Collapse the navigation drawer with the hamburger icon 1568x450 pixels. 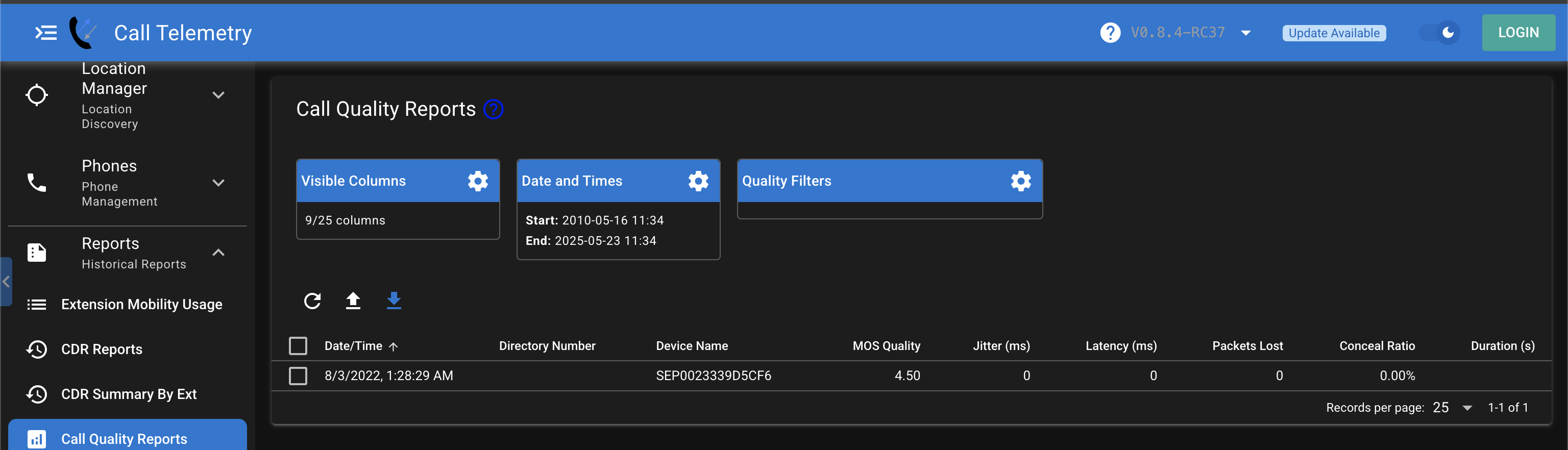pos(45,33)
